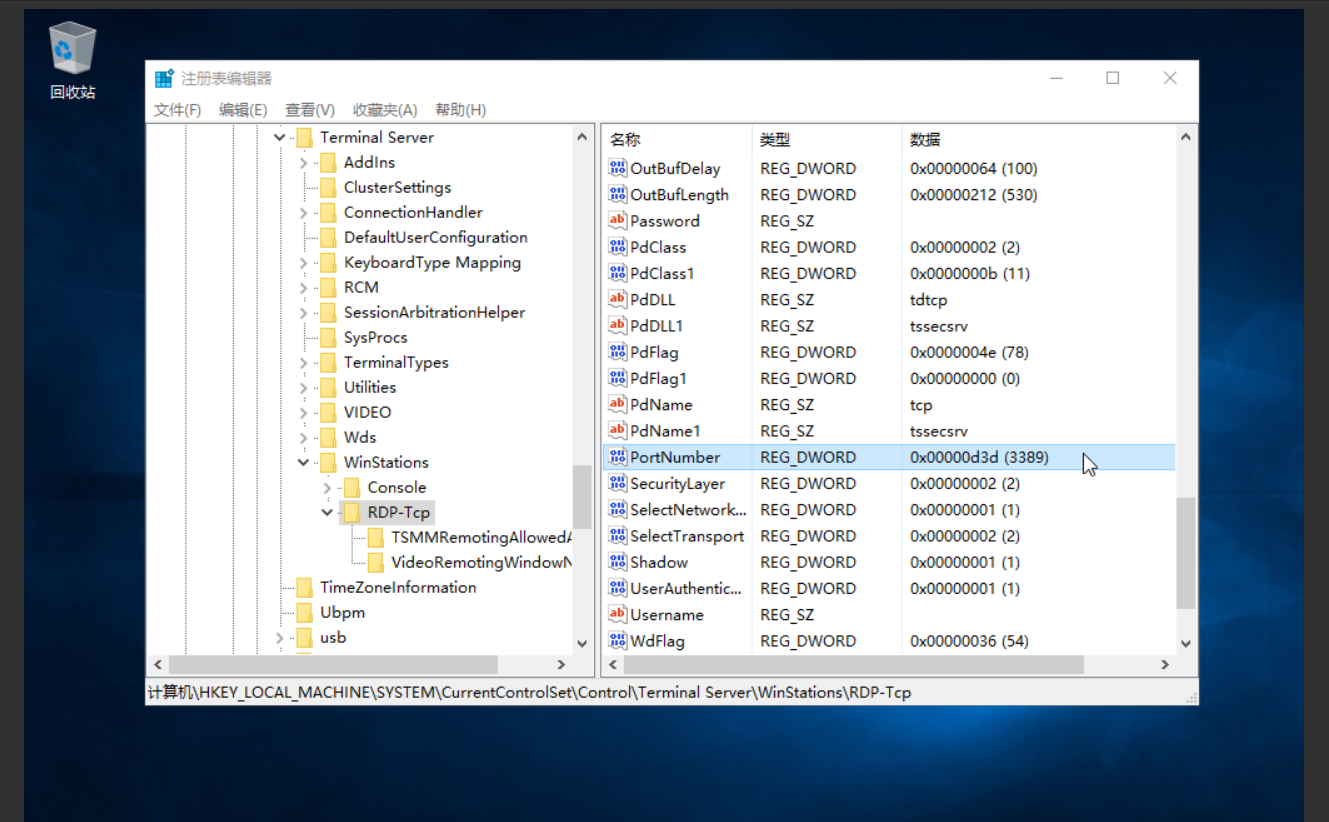Click the Registry Editor title bar icon
Viewport: 1329px width, 822px height.
(x=164, y=78)
